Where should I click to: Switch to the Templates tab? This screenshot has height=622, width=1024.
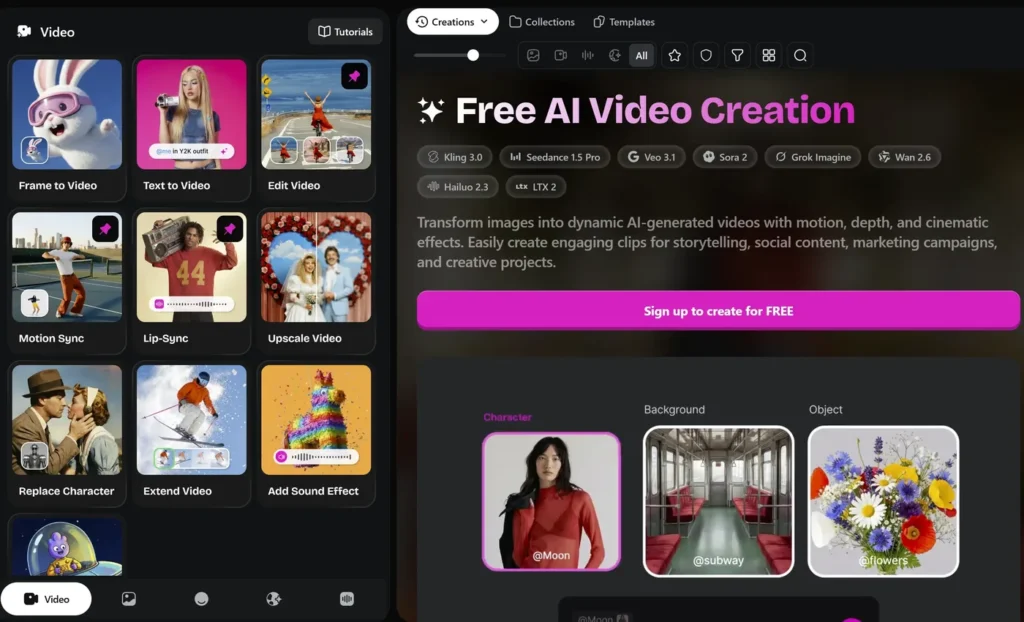tap(624, 22)
